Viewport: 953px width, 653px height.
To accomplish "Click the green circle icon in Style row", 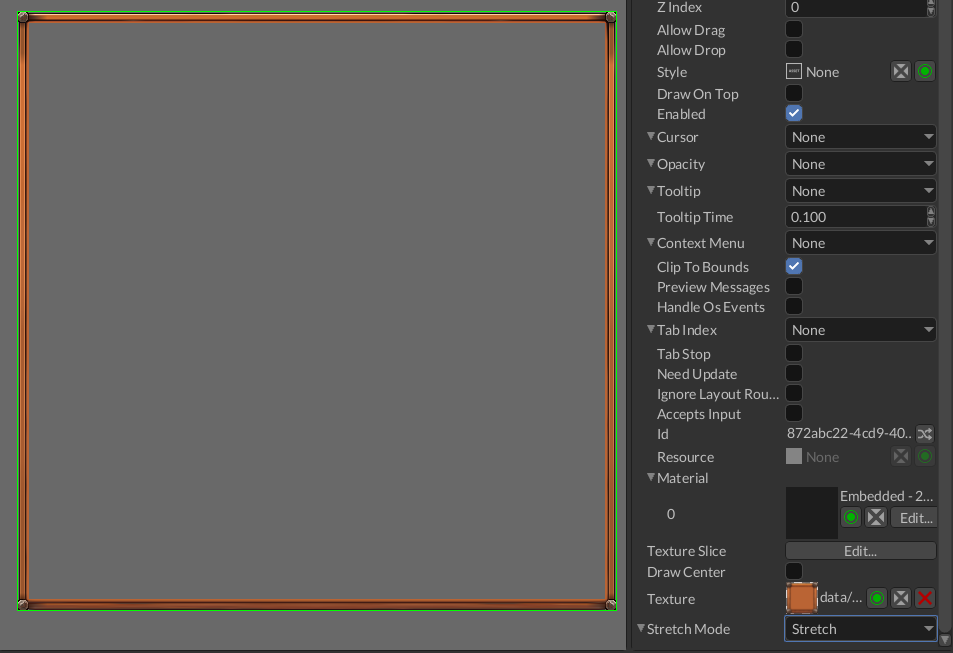I will pyautogui.click(x=925, y=72).
